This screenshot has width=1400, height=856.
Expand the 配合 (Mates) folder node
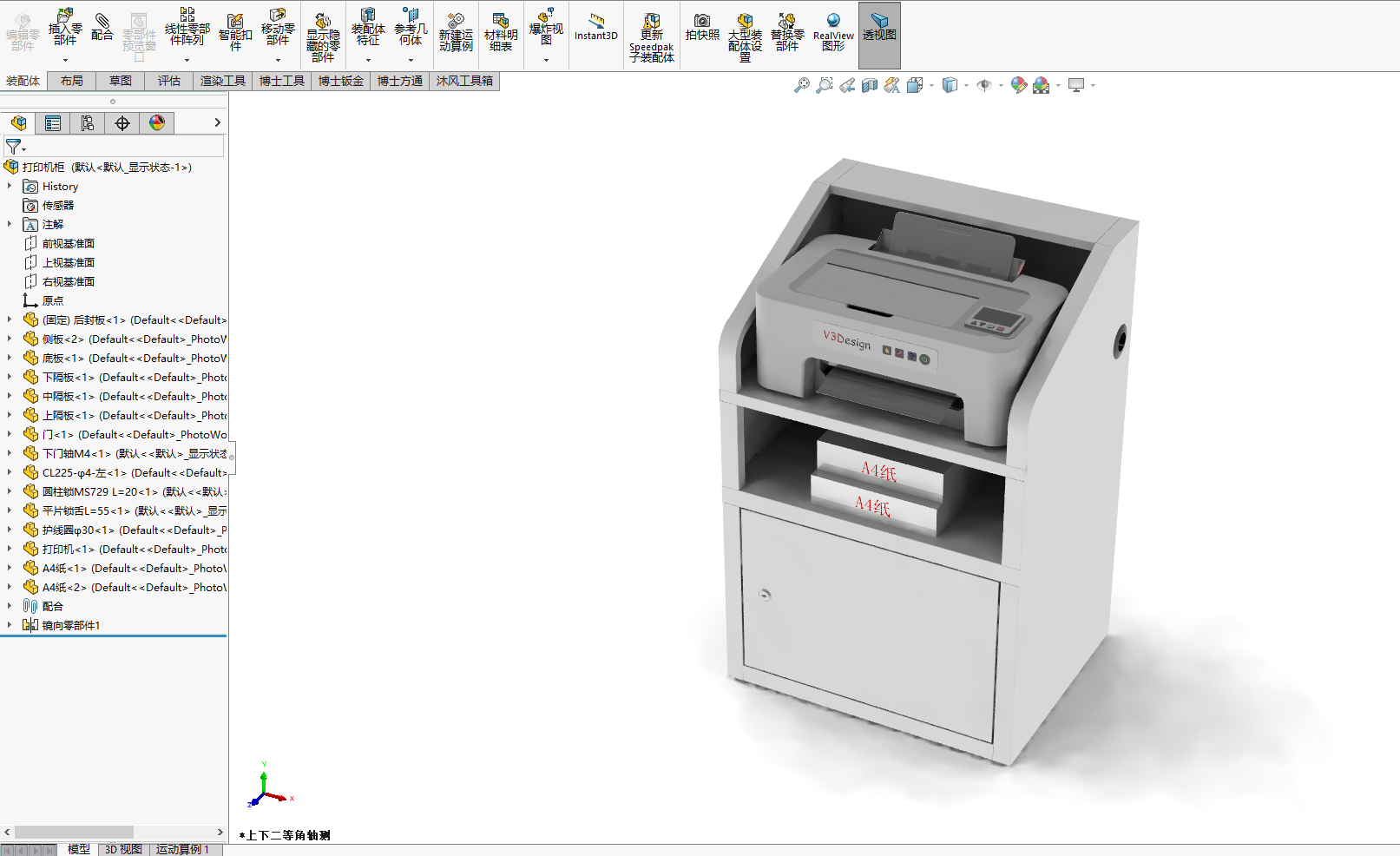click(10, 606)
